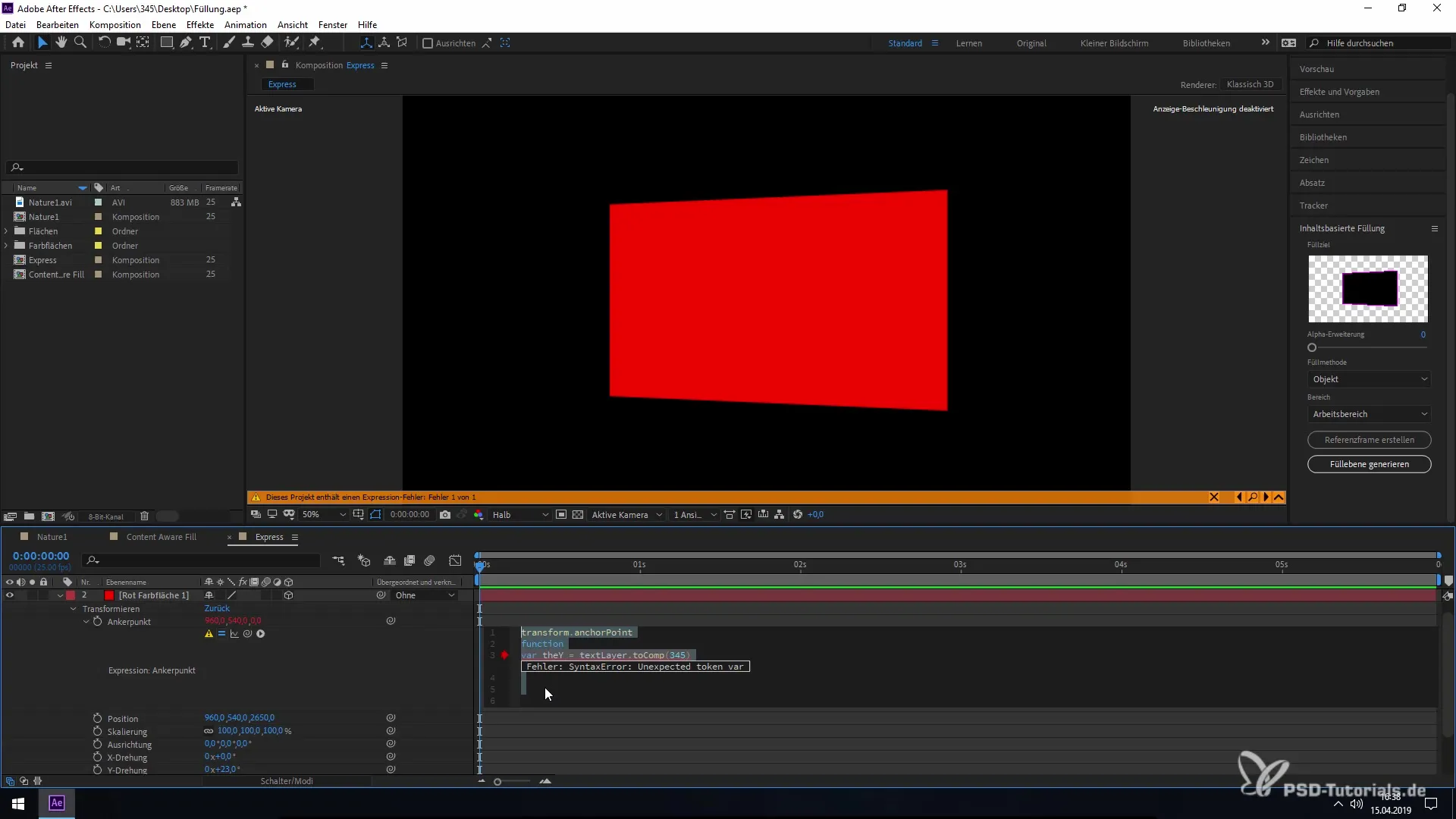Open the Halb resolution dropdown

[520, 515]
